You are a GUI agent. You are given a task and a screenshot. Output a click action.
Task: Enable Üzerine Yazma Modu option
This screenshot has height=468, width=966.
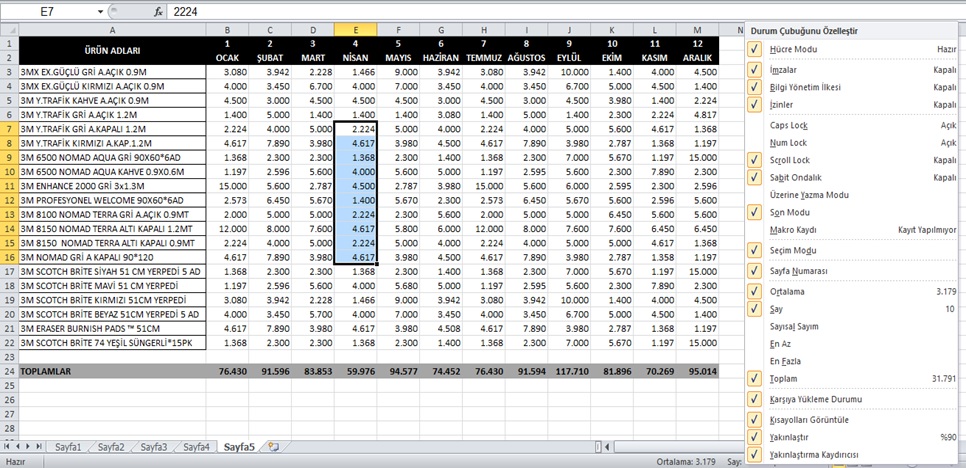coord(853,195)
